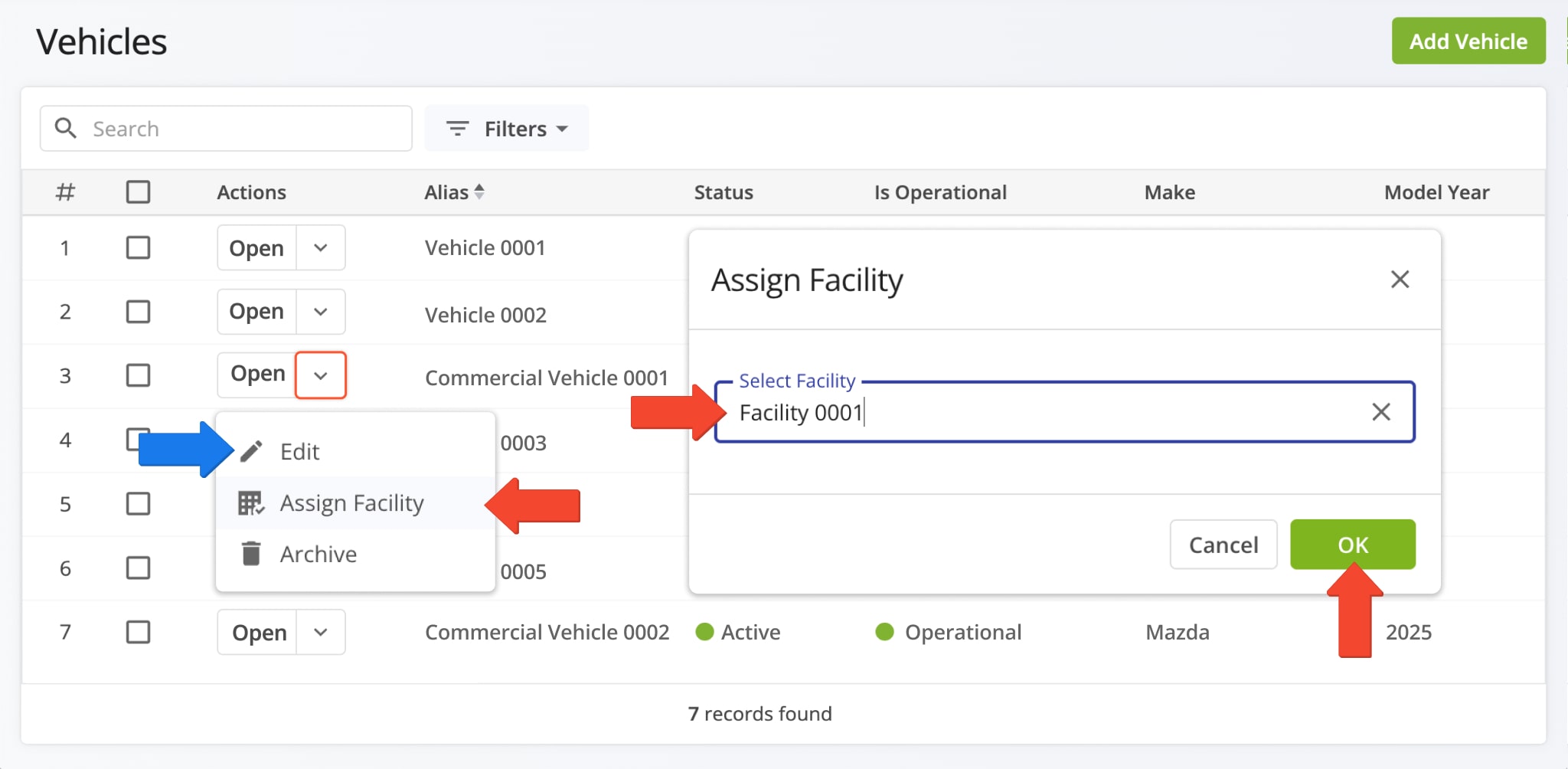Click the Archive trash can icon
Screen dimensions: 1568x769
[251, 554]
